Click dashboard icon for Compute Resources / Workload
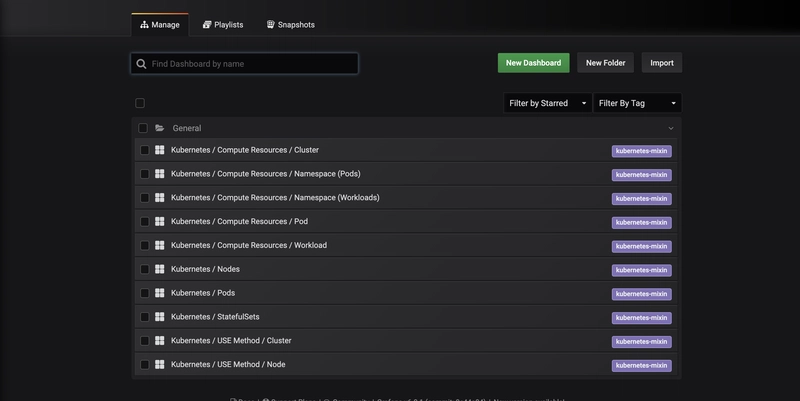 pyautogui.click(x=160, y=245)
